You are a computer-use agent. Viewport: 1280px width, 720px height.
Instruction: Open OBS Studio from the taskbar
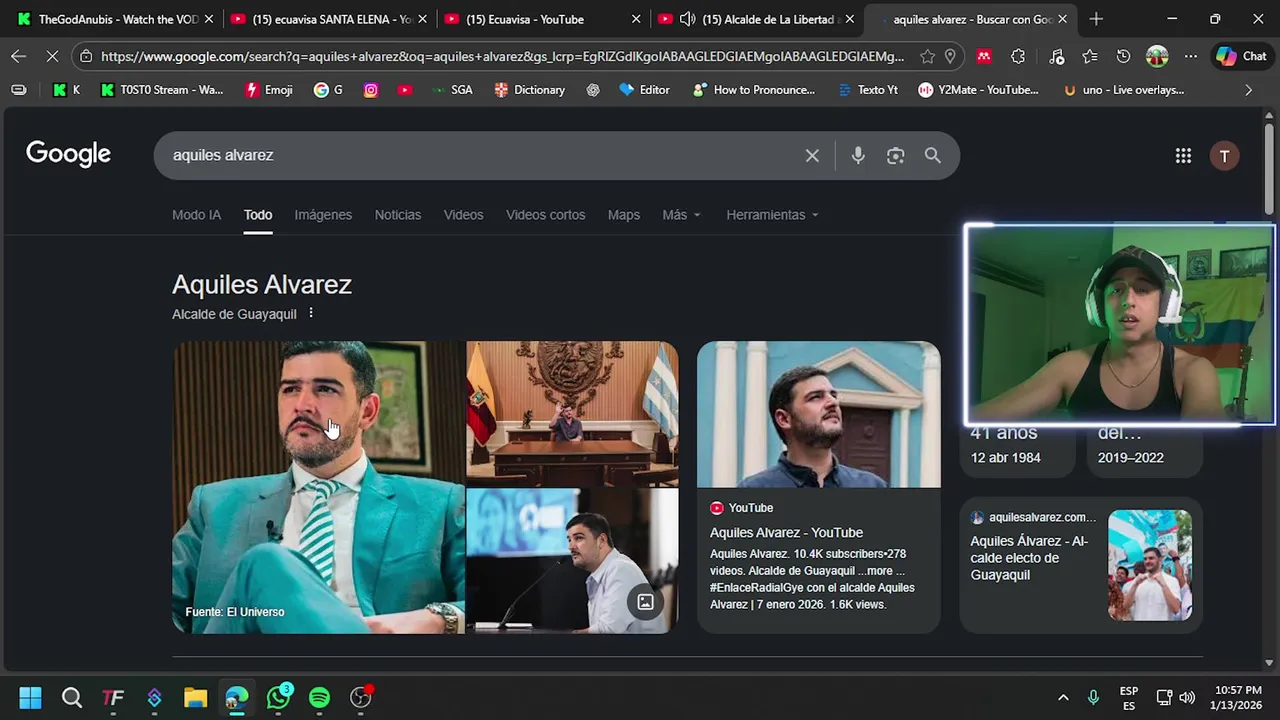[361, 698]
